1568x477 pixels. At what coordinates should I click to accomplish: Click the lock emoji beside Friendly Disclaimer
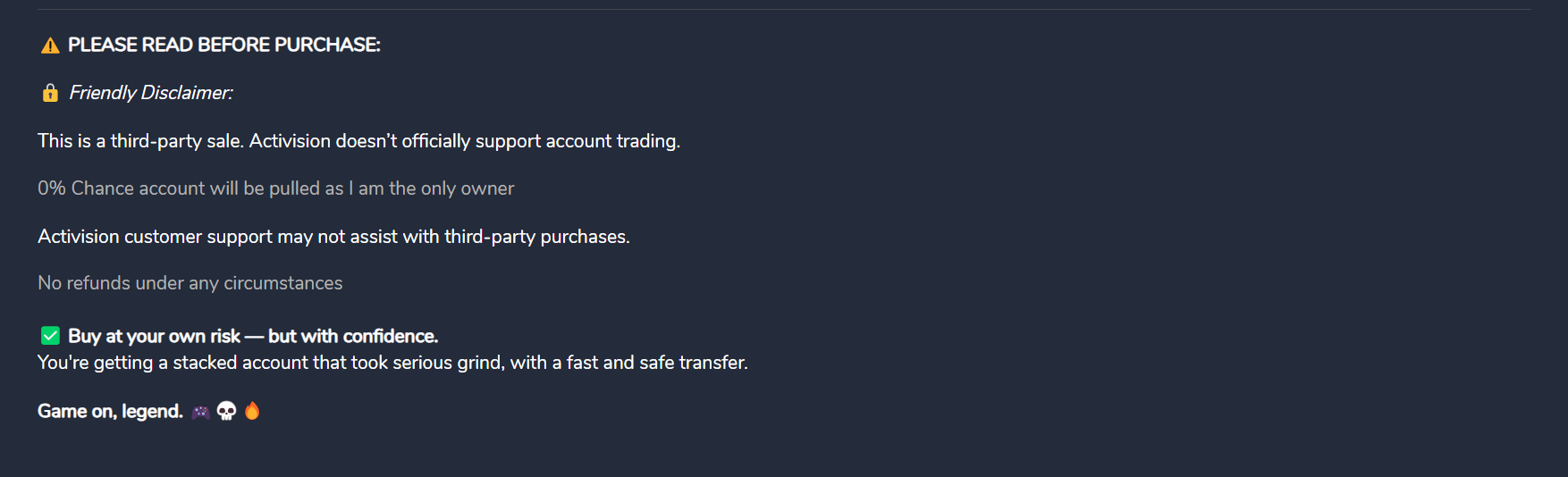coord(50,93)
